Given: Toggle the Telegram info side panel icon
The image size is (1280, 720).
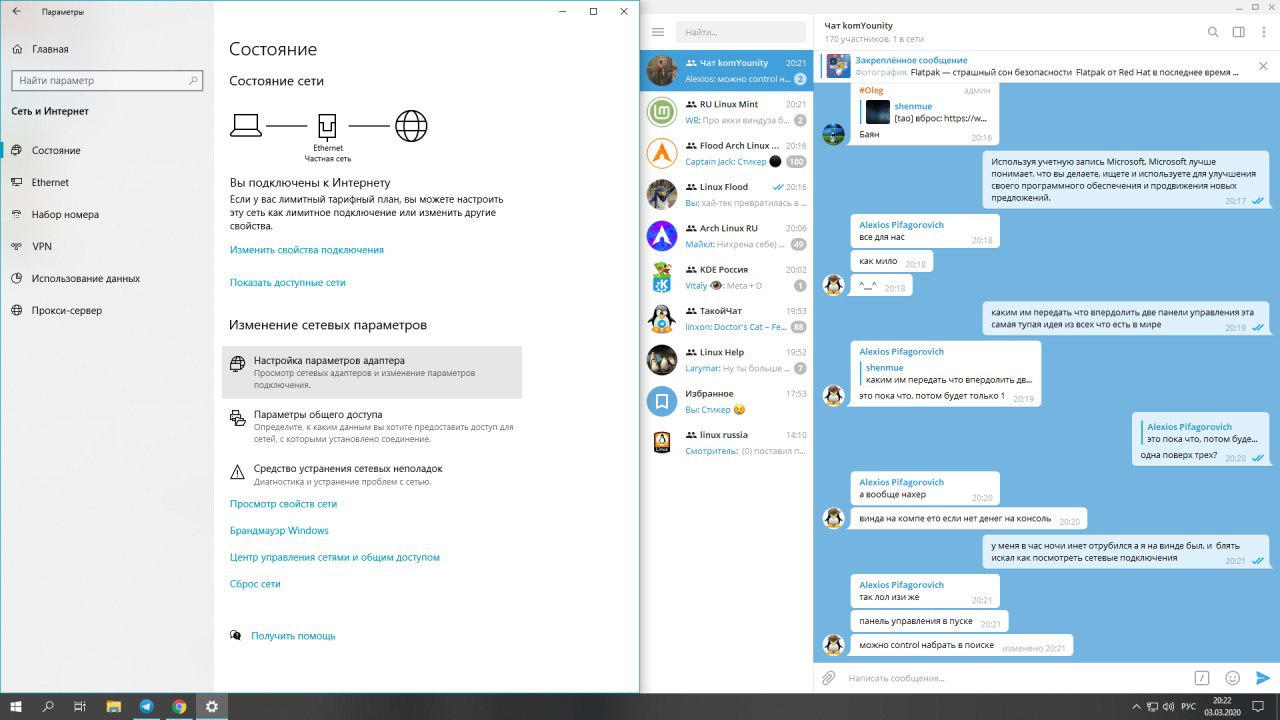Looking at the screenshot, I should 1239,32.
